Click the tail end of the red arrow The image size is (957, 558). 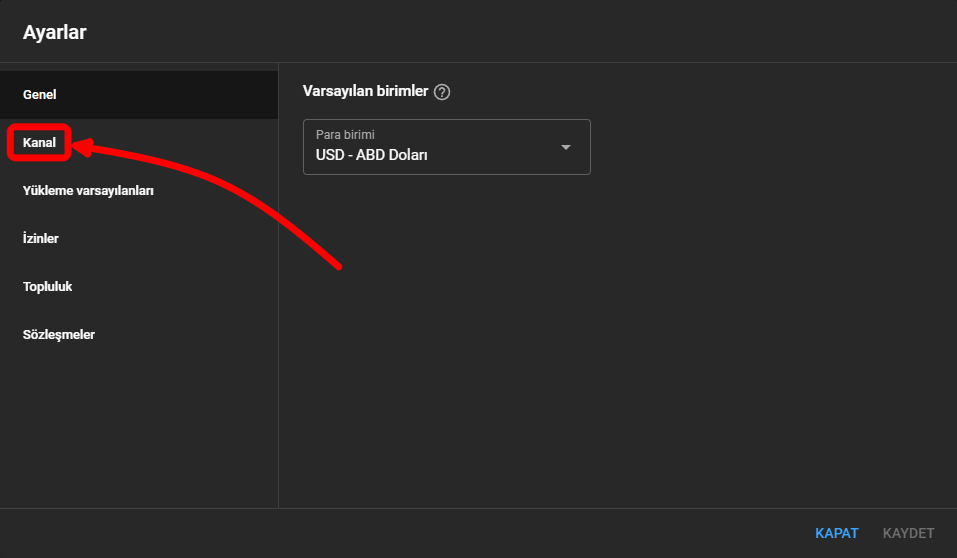(338, 265)
